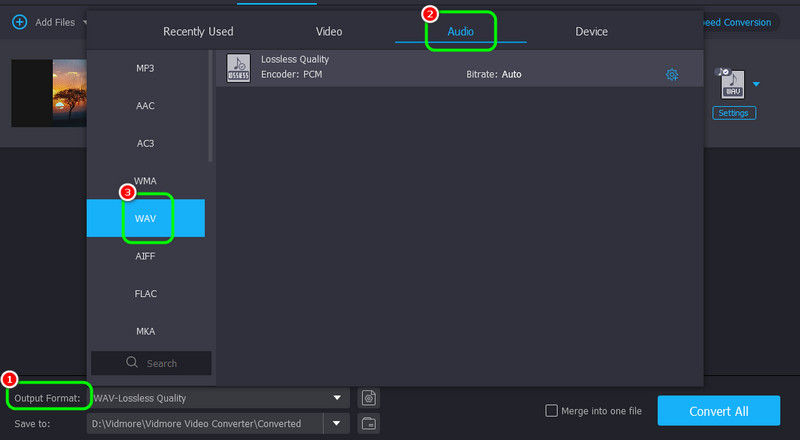Switch to the Recently Used tab
This screenshot has width=800, height=440.
click(198, 32)
